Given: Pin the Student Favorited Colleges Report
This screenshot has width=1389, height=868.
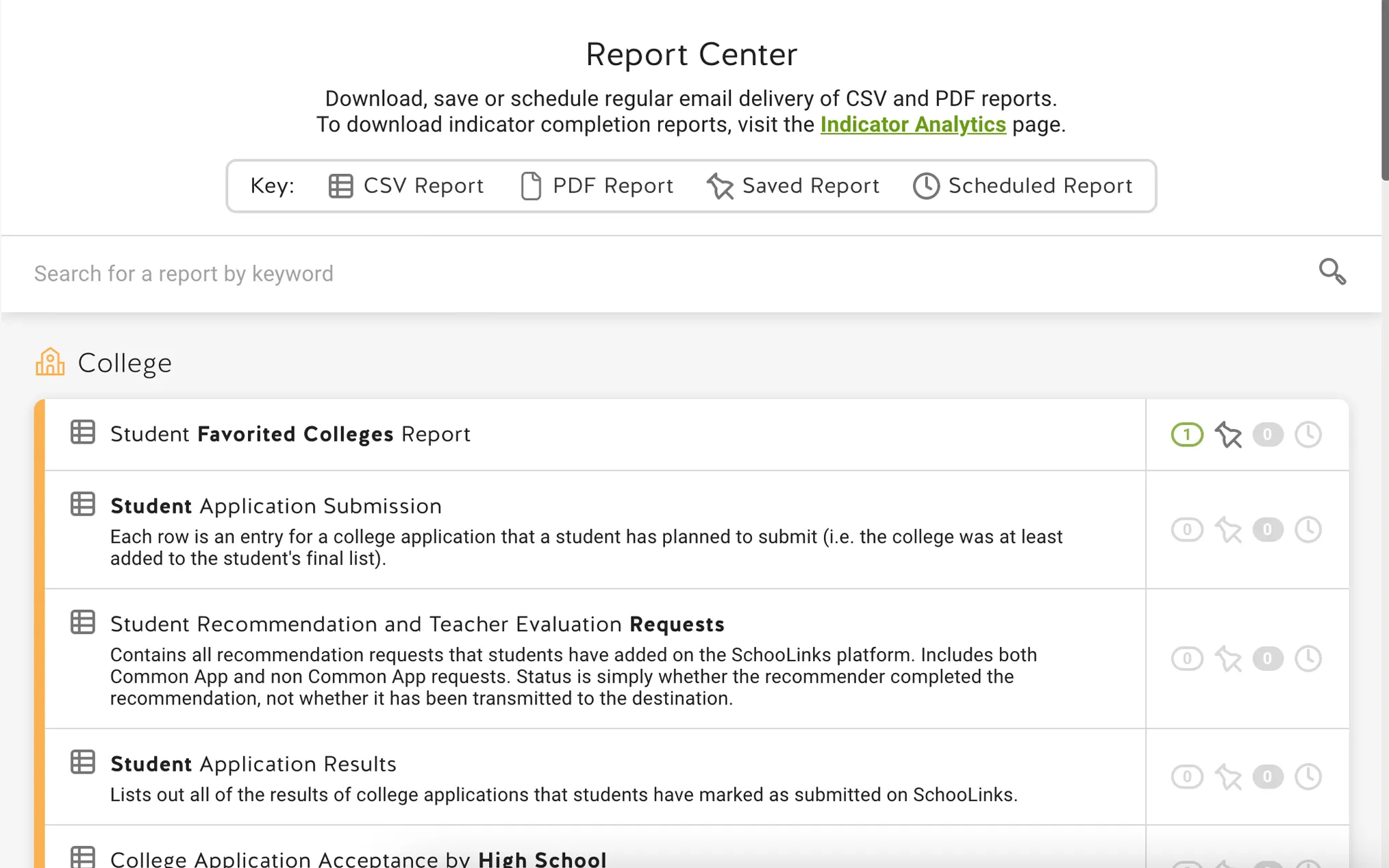Looking at the screenshot, I should point(1228,435).
